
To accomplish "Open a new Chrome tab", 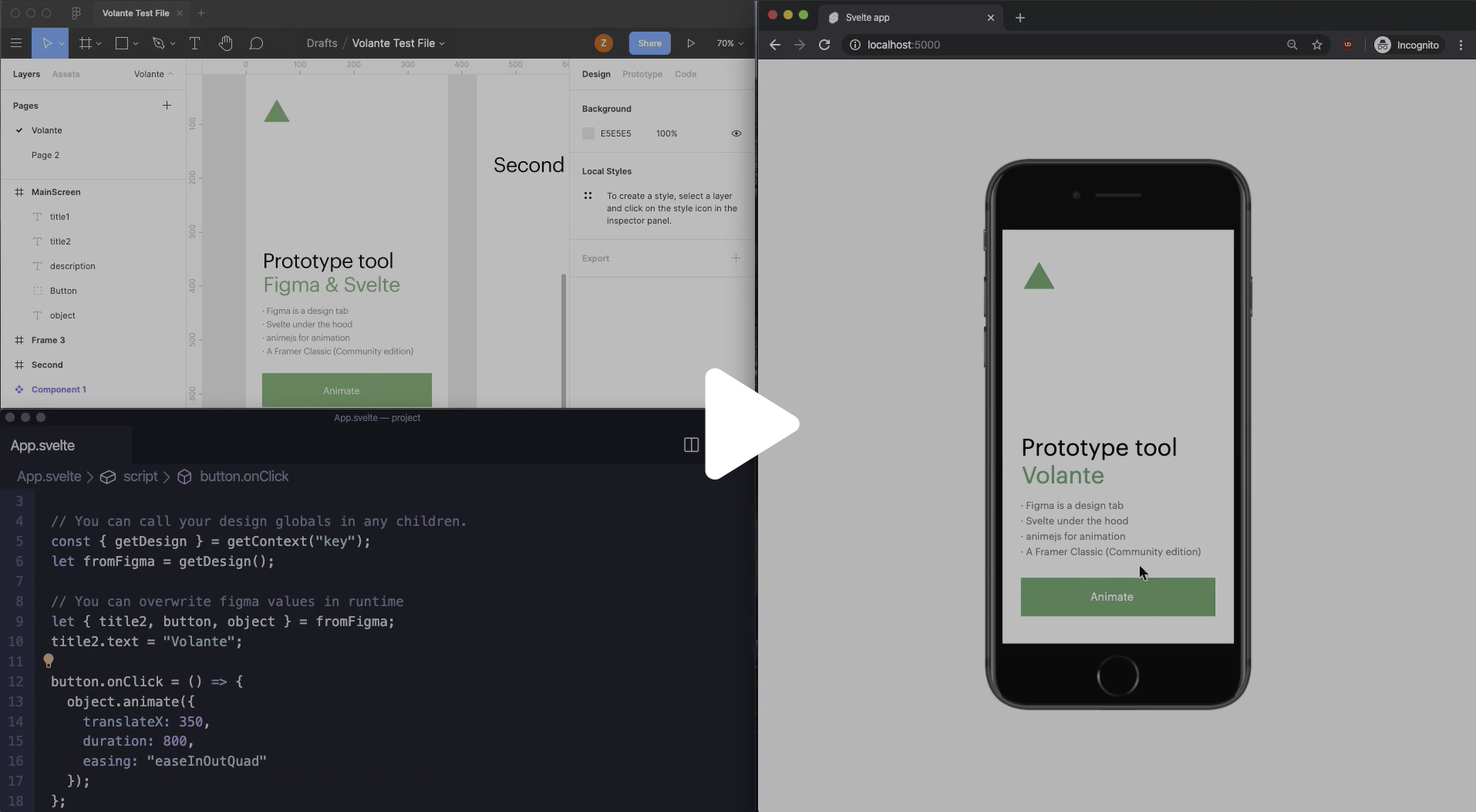I will pyautogui.click(x=1019, y=18).
